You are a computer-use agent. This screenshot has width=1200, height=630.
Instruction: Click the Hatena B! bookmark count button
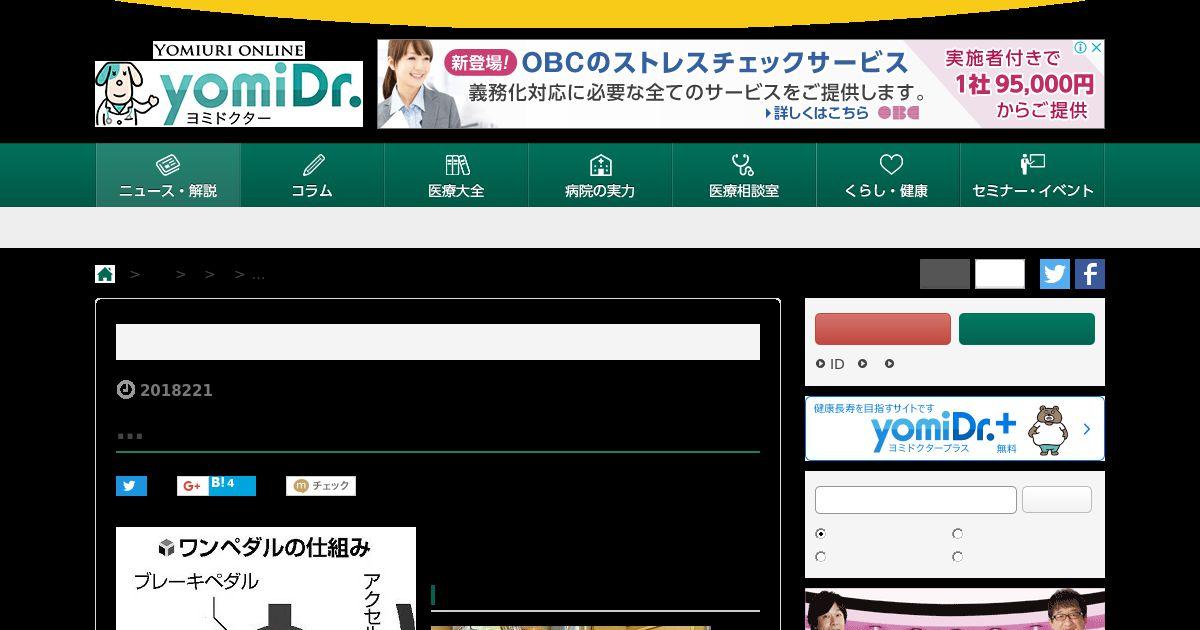click(231, 486)
